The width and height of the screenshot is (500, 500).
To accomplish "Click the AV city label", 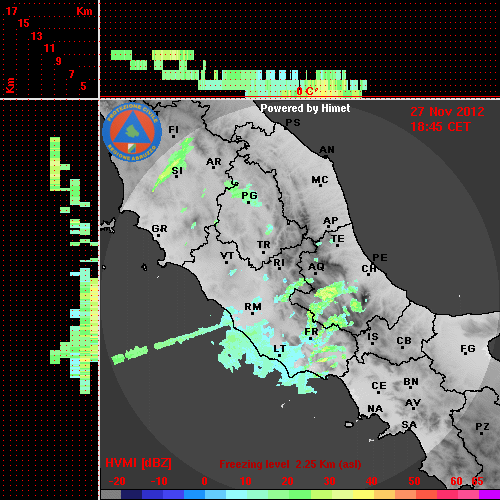I will 413,403.
